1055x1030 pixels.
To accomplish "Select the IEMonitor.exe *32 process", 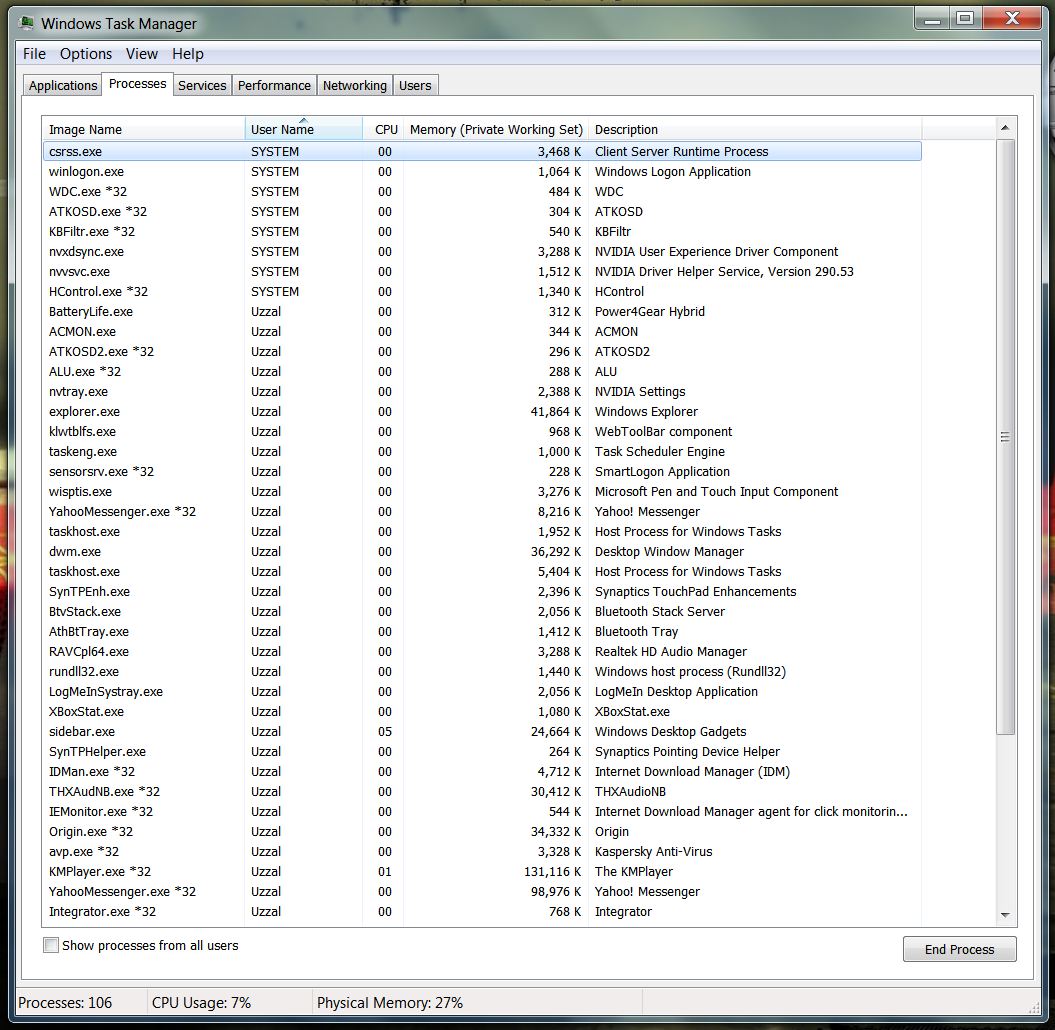I will click(x=482, y=811).
